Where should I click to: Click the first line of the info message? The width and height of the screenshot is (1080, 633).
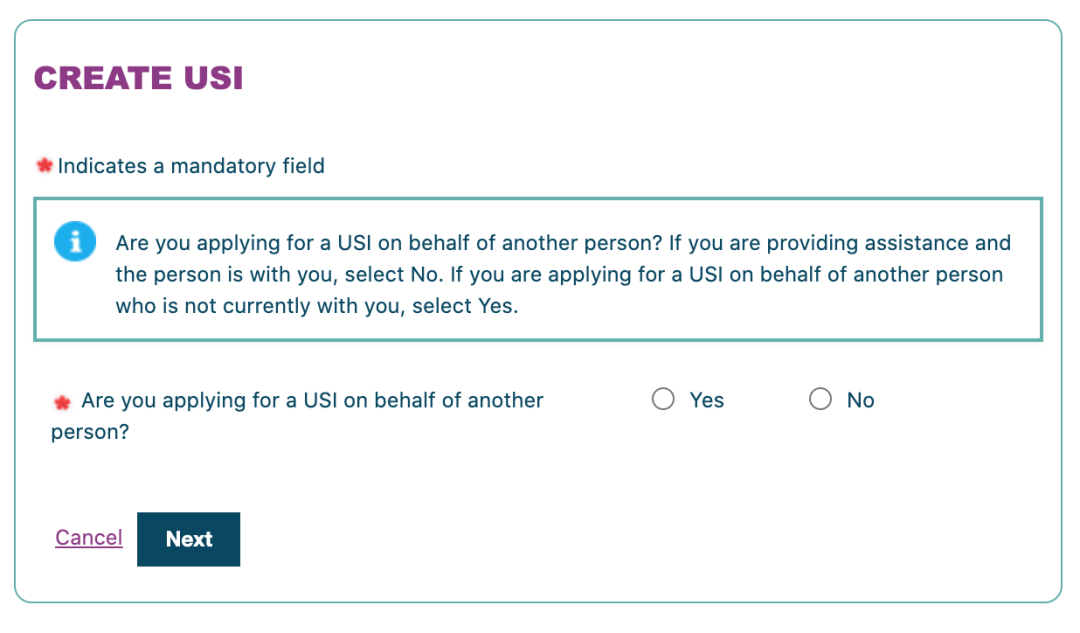tap(563, 243)
